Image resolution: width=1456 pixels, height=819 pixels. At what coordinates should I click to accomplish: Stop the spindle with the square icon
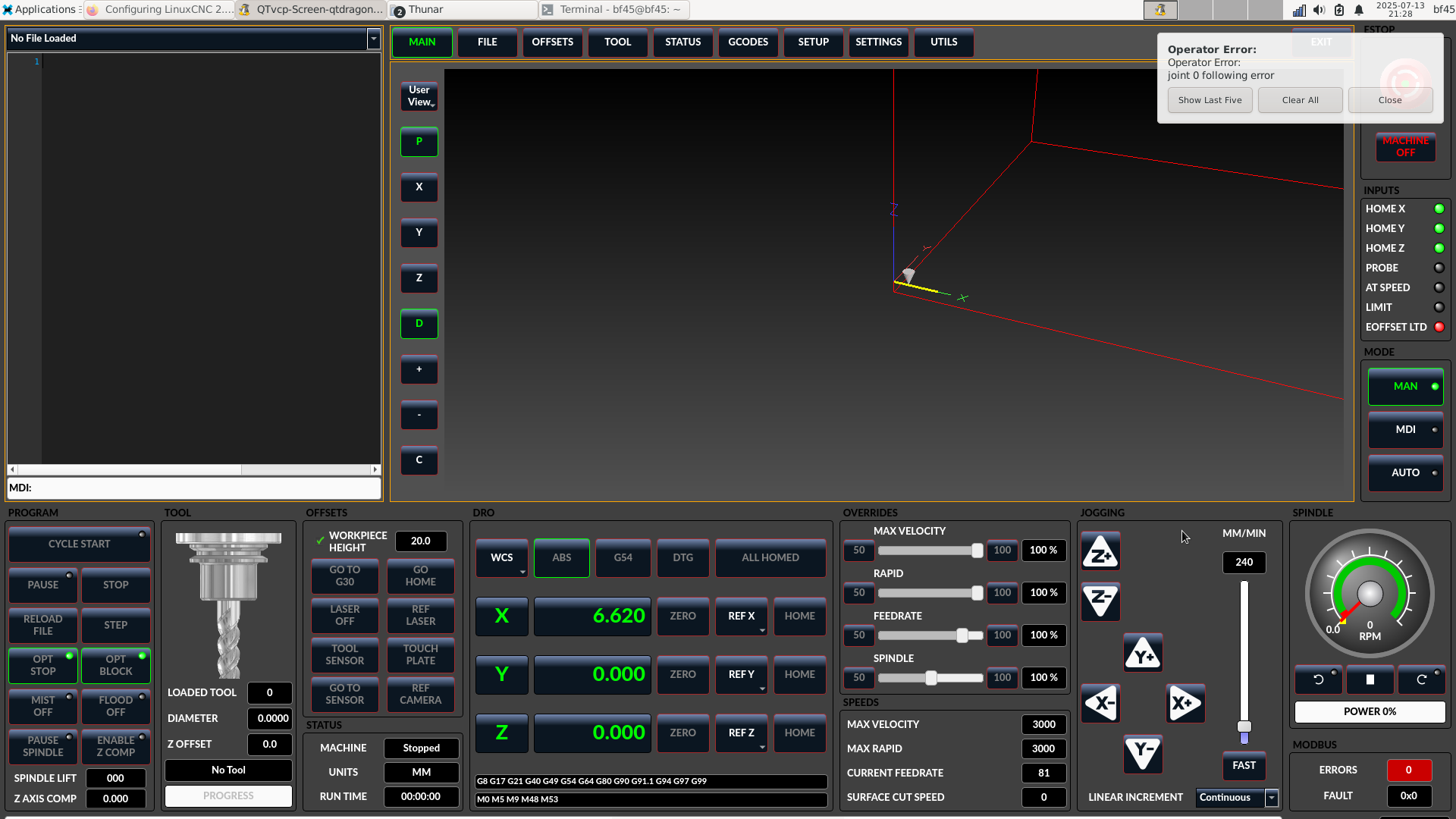pyautogui.click(x=1370, y=679)
